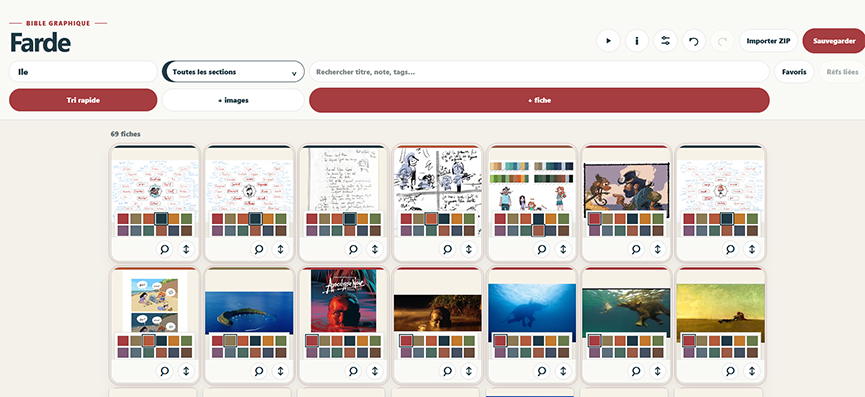865x397 pixels.
Task: Click reorder arrows on character palette sheet card
Action: (x=563, y=249)
